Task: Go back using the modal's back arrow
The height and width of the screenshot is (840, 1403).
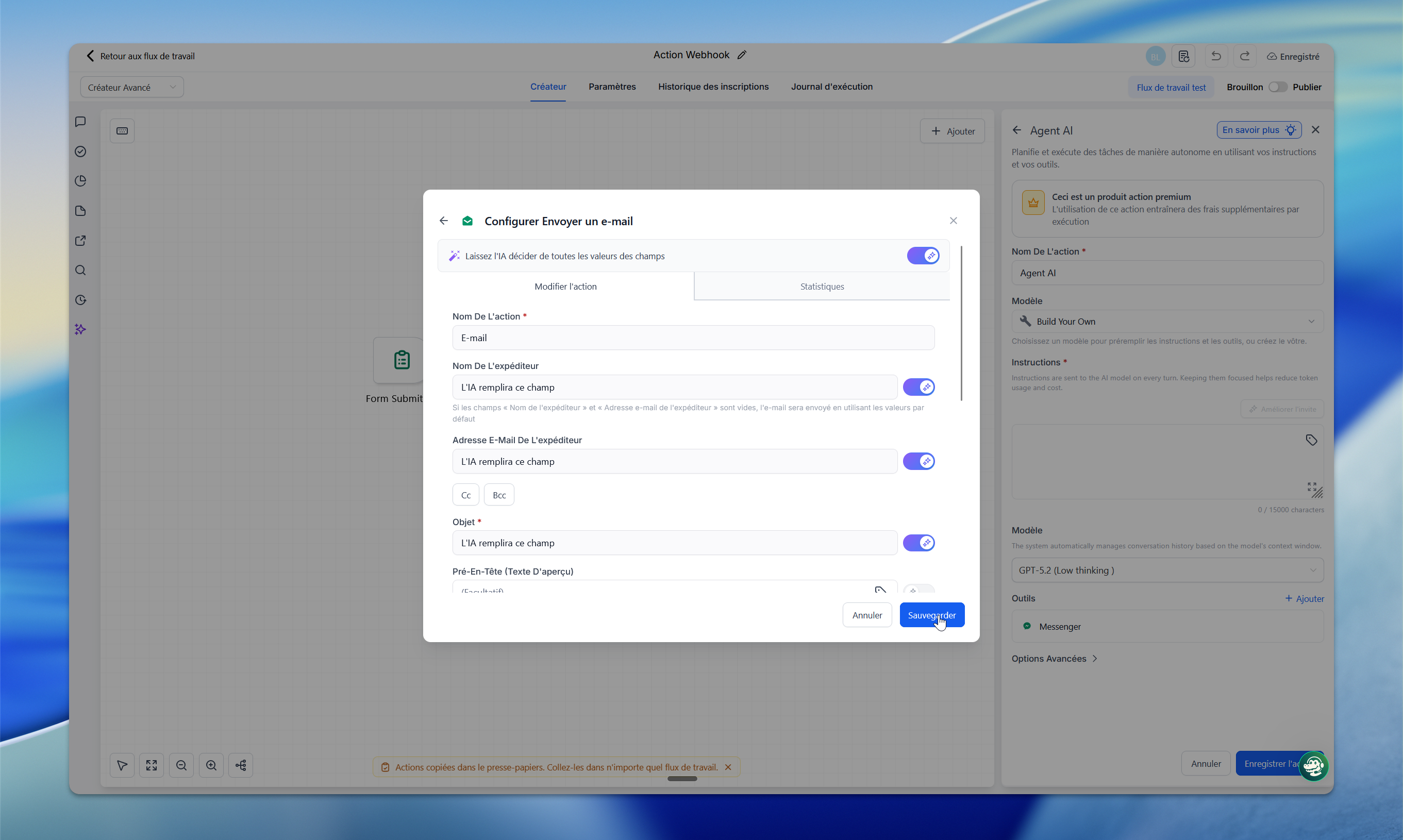Action: click(x=444, y=221)
